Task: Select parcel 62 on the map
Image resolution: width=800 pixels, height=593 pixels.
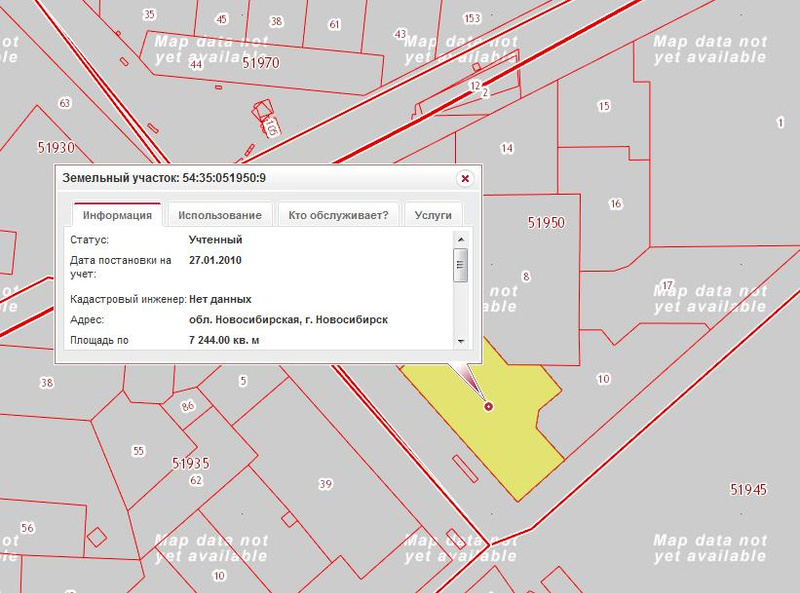Action: [x=196, y=480]
